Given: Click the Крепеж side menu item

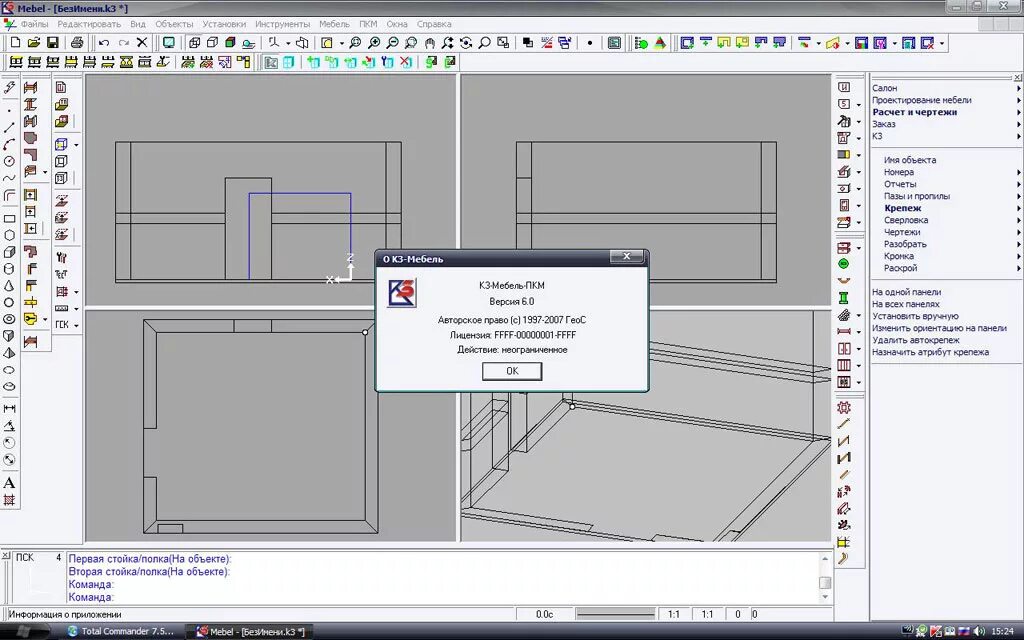Looking at the screenshot, I should click(903, 208).
